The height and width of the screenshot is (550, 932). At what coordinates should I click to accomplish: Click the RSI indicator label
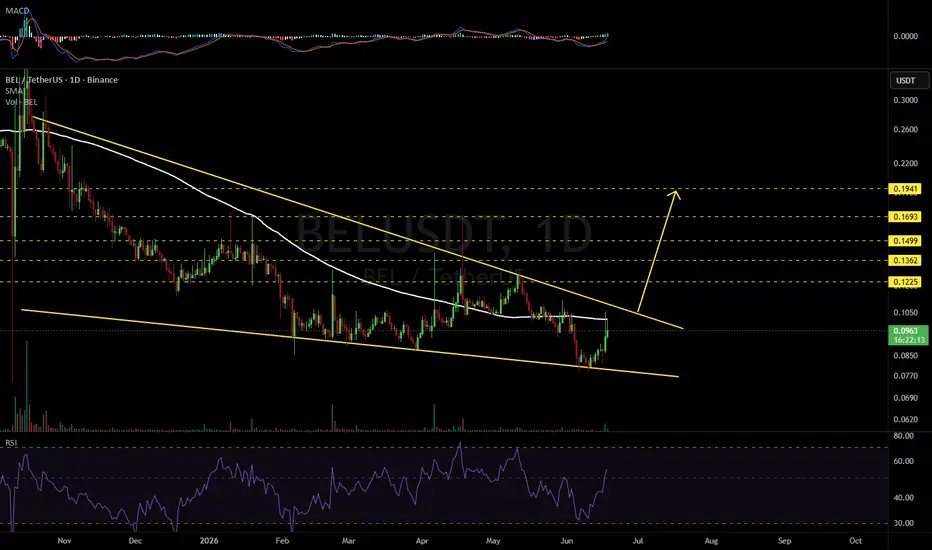11,443
